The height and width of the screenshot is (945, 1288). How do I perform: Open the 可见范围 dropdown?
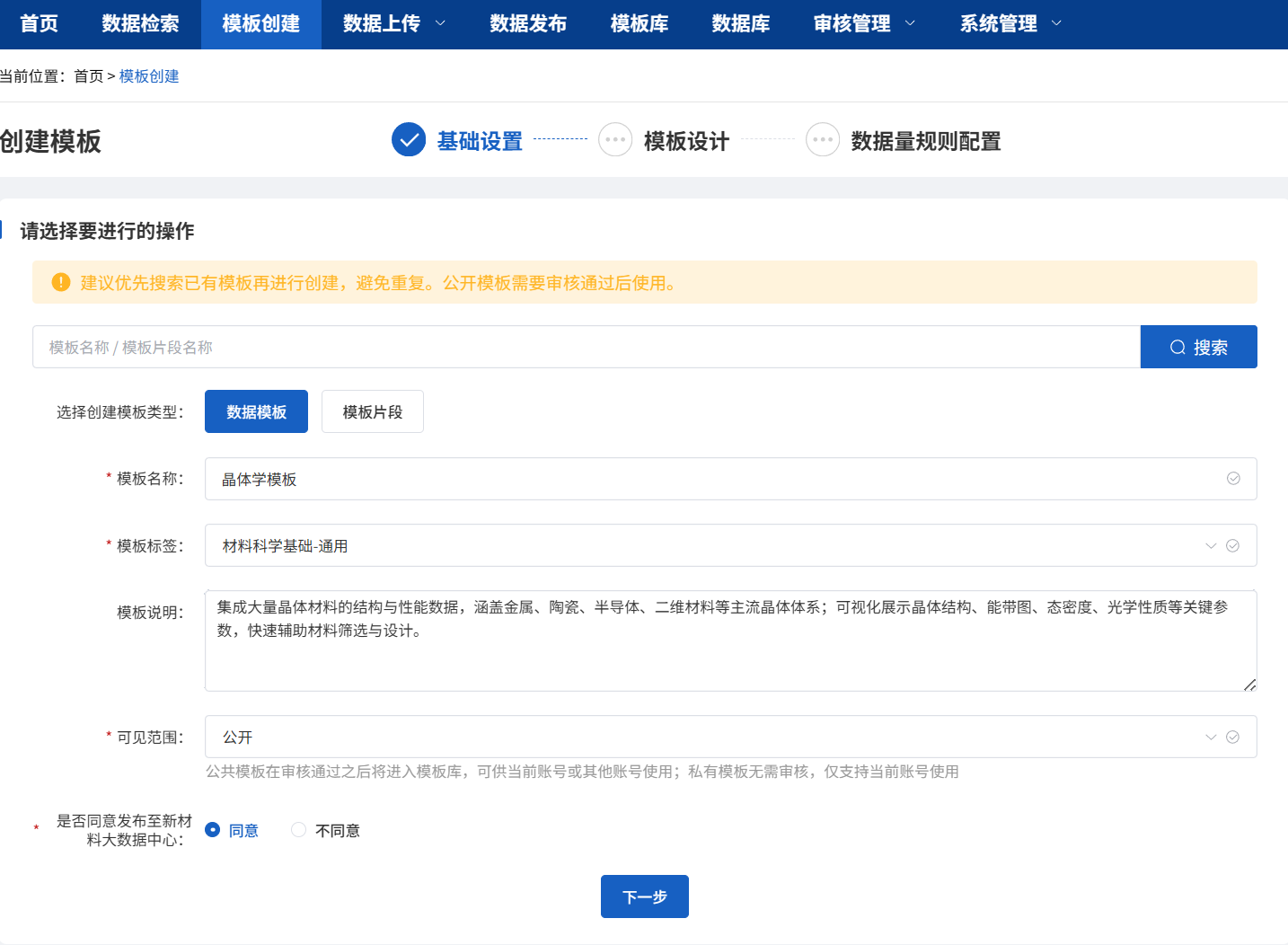1210,737
